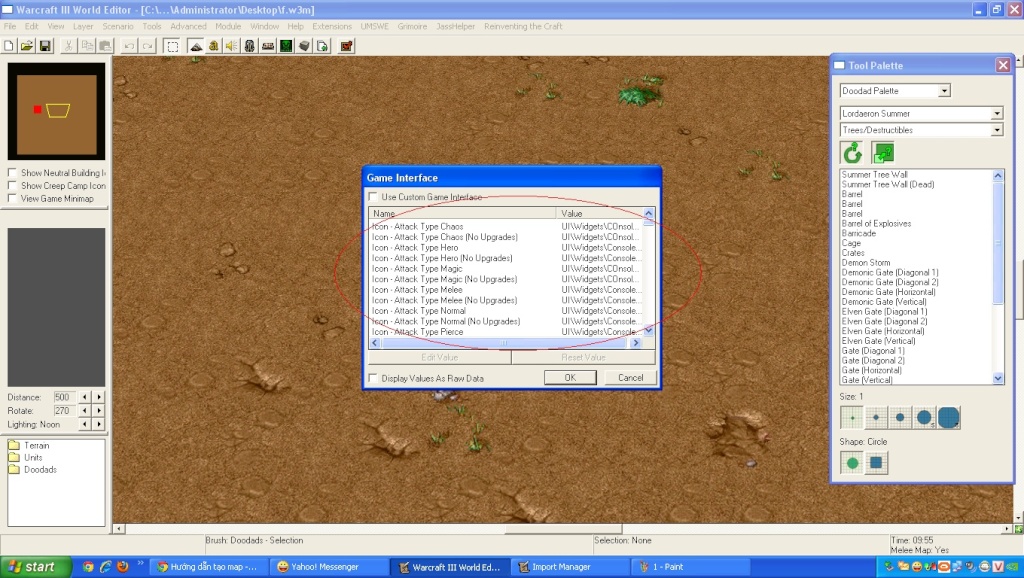The height and width of the screenshot is (578, 1024).
Task: Open the JassHelper menu
Action: tap(455, 26)
